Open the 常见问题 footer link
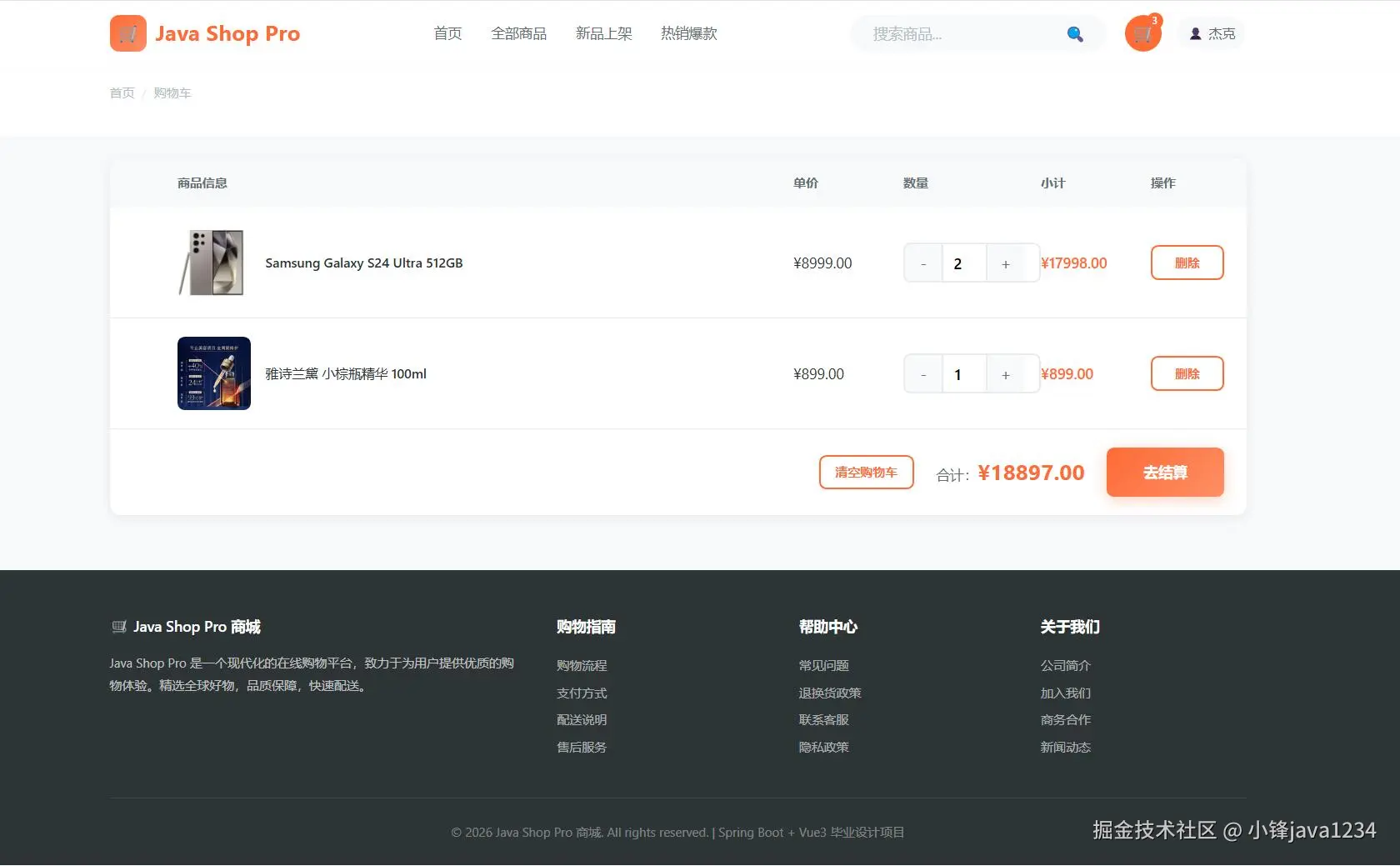1400x866 pixels. coord(823,665)
